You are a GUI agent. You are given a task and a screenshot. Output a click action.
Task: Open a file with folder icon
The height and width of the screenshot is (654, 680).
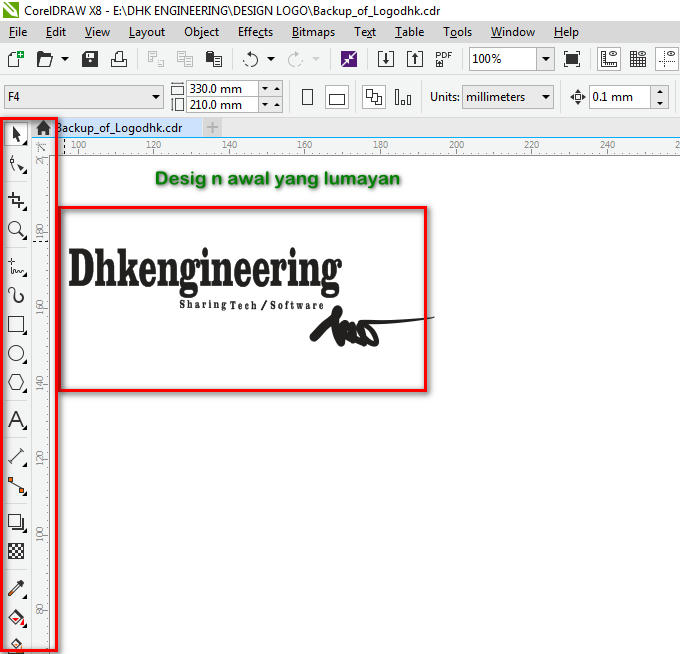pos(44,59)
